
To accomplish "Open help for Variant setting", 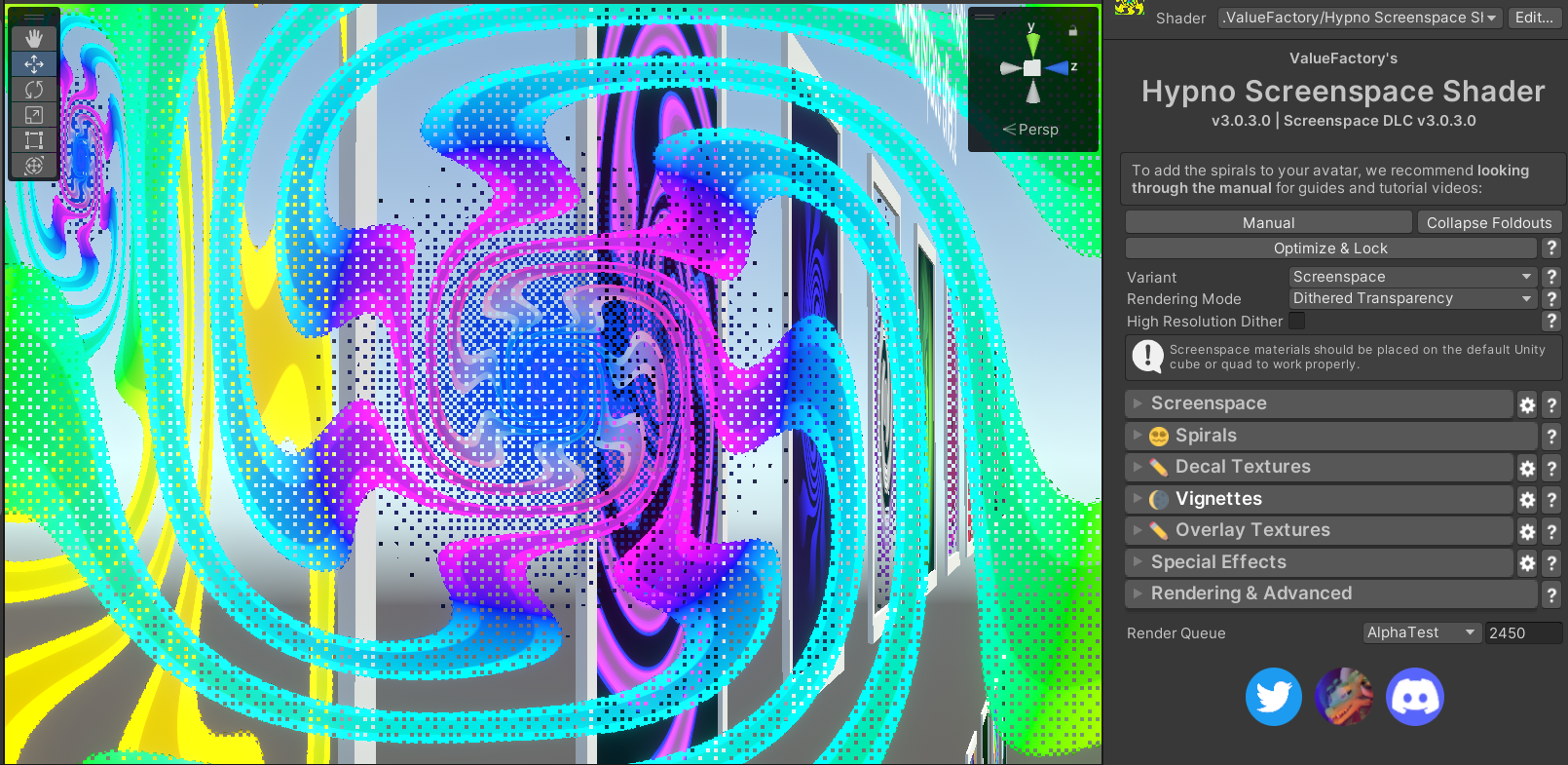I will 1551,278.
